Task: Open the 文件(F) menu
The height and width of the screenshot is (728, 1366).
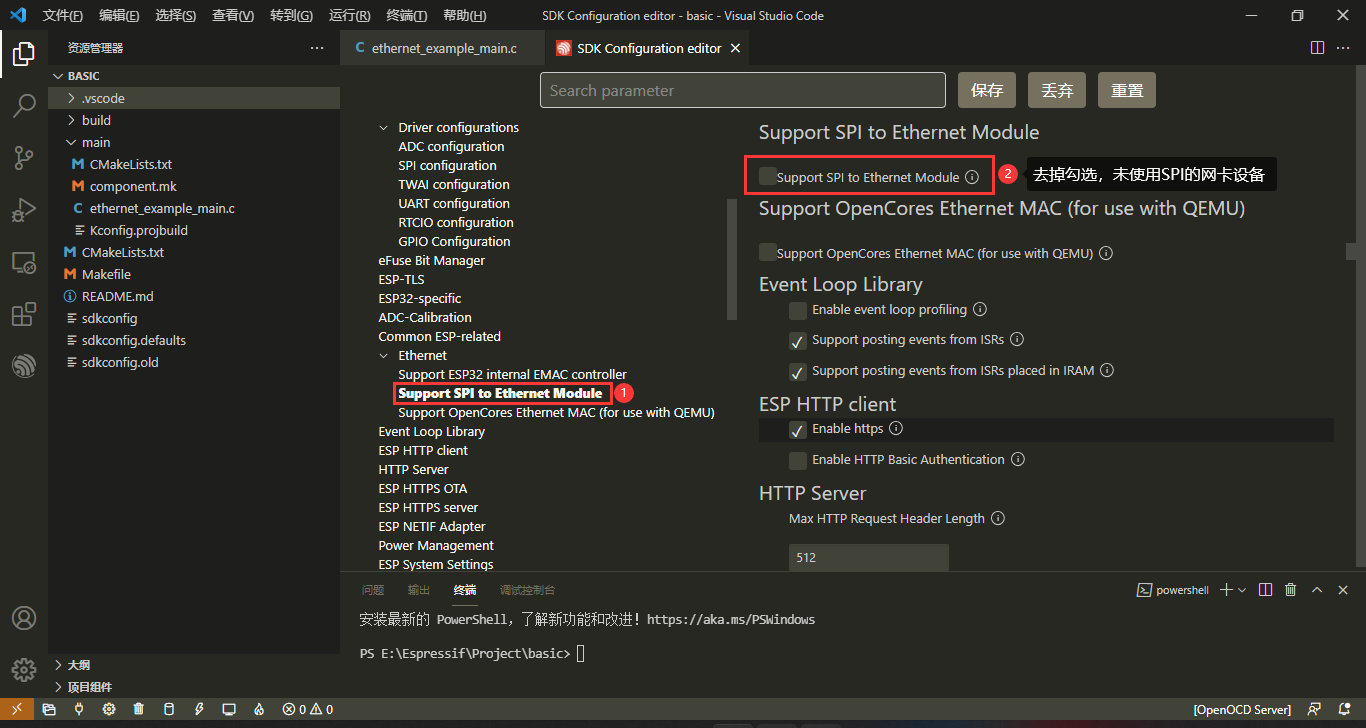Action: (x=63, y=16)
